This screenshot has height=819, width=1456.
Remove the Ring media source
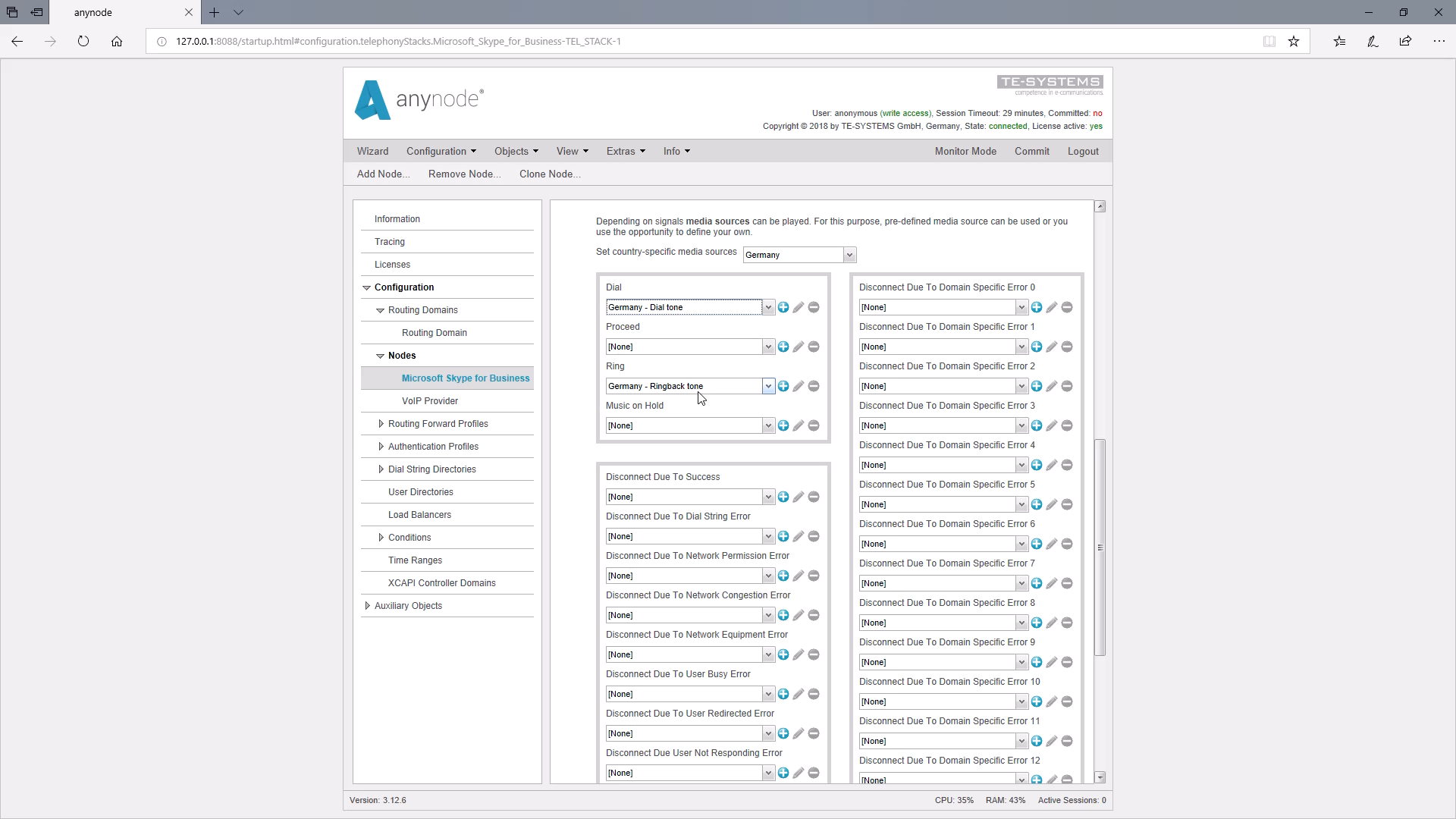click(x=814, y=386)
